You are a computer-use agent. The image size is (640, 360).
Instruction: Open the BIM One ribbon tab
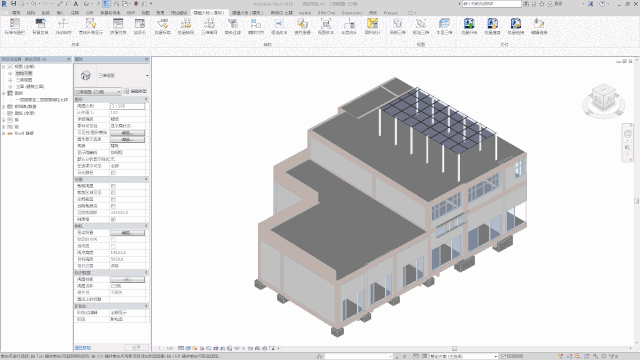click(327, 13)
